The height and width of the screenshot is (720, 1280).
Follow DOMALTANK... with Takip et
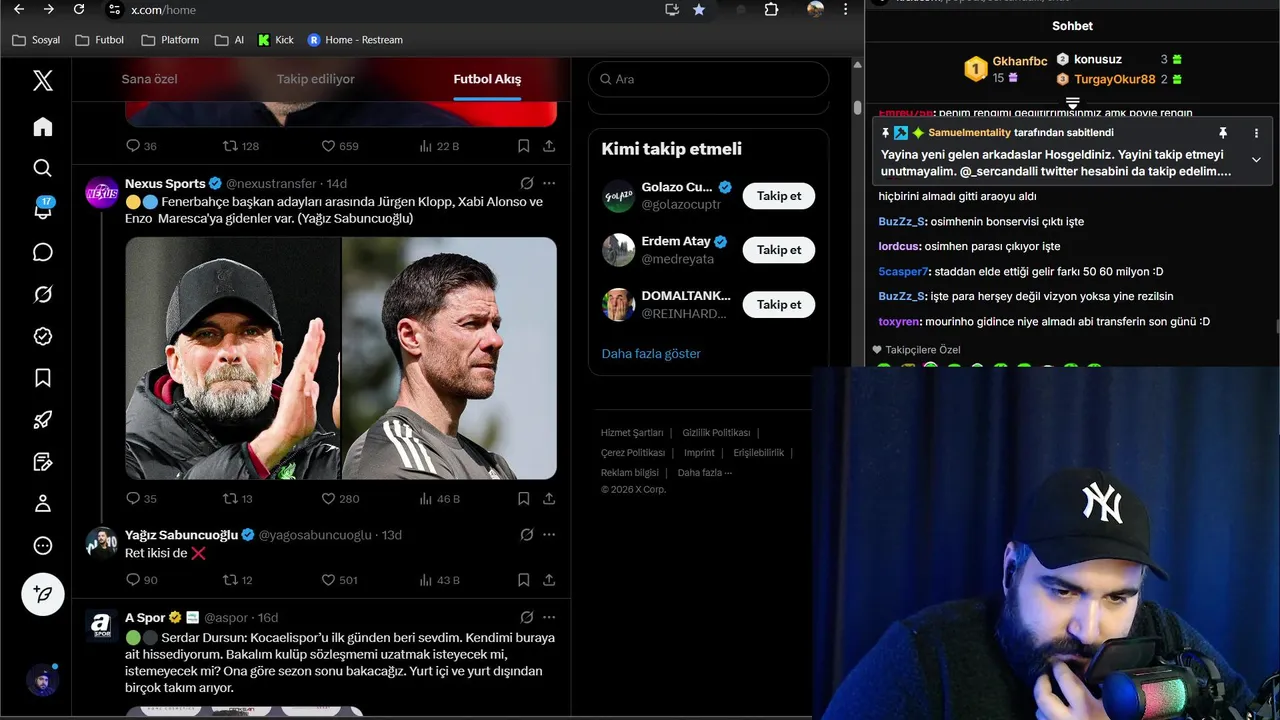[779, 304]
